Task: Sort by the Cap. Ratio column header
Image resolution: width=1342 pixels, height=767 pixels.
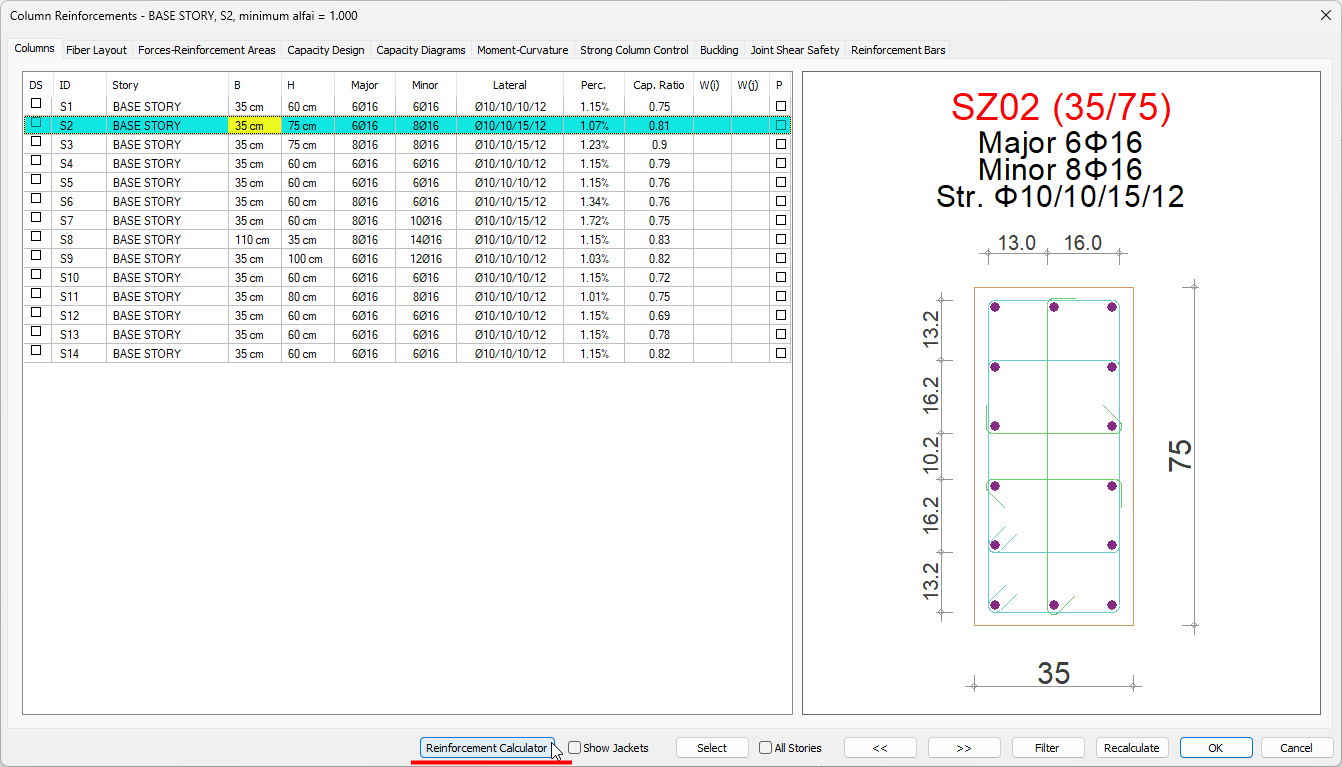Action: pos(658,85)
